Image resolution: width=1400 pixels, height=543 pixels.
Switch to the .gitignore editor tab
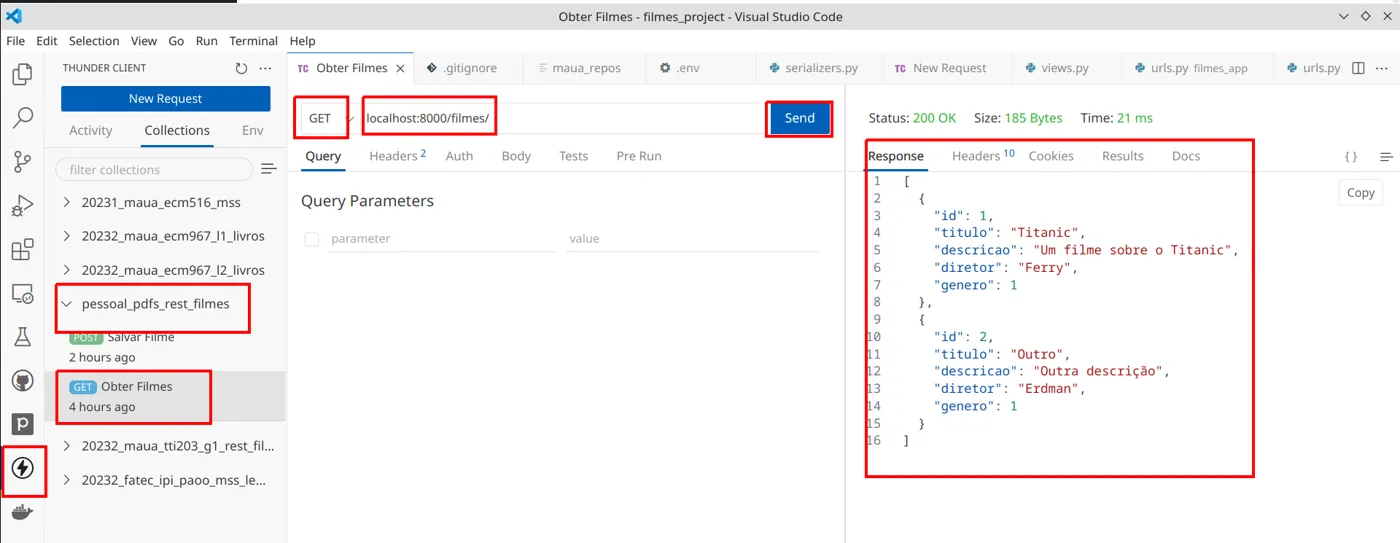[x=470, y=68]
